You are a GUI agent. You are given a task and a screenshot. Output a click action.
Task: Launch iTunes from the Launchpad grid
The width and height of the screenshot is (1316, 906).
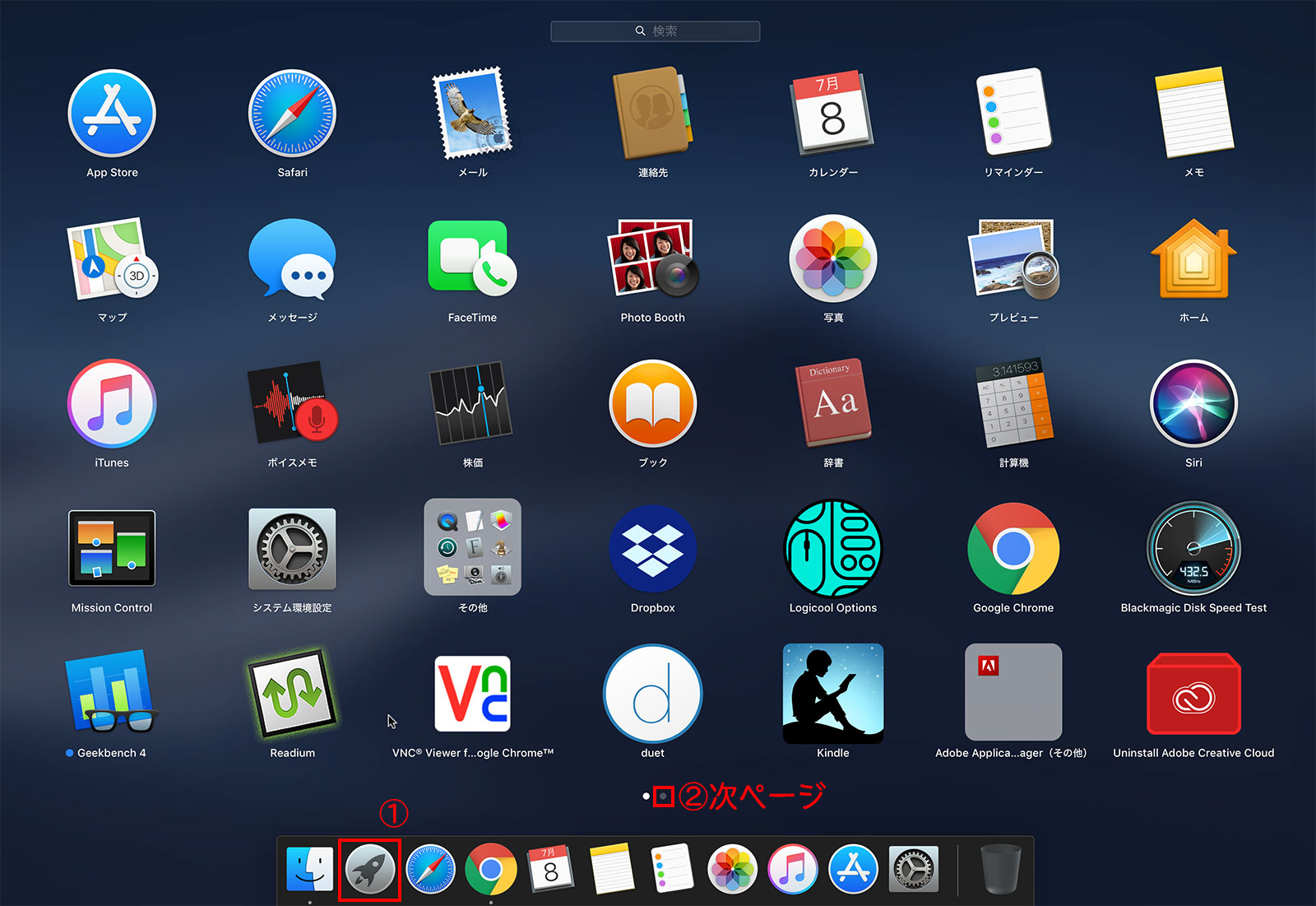(112, 403)
